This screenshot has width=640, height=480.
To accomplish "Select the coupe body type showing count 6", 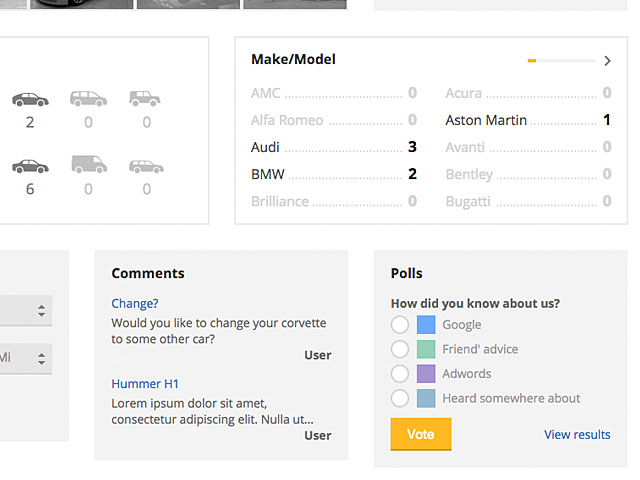I will click(x=30, y=166).
